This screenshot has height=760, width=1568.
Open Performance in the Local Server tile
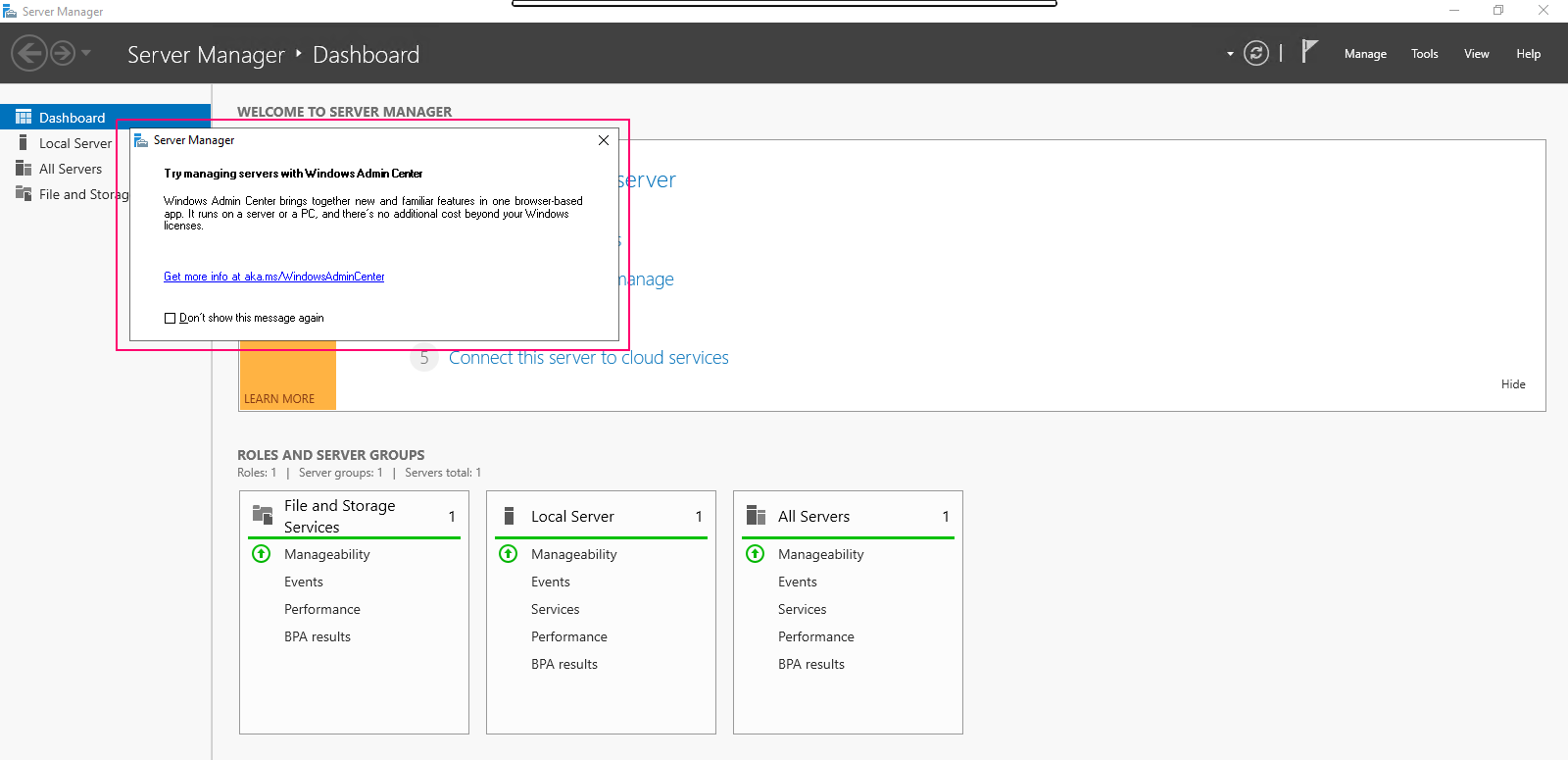[569, 636]
